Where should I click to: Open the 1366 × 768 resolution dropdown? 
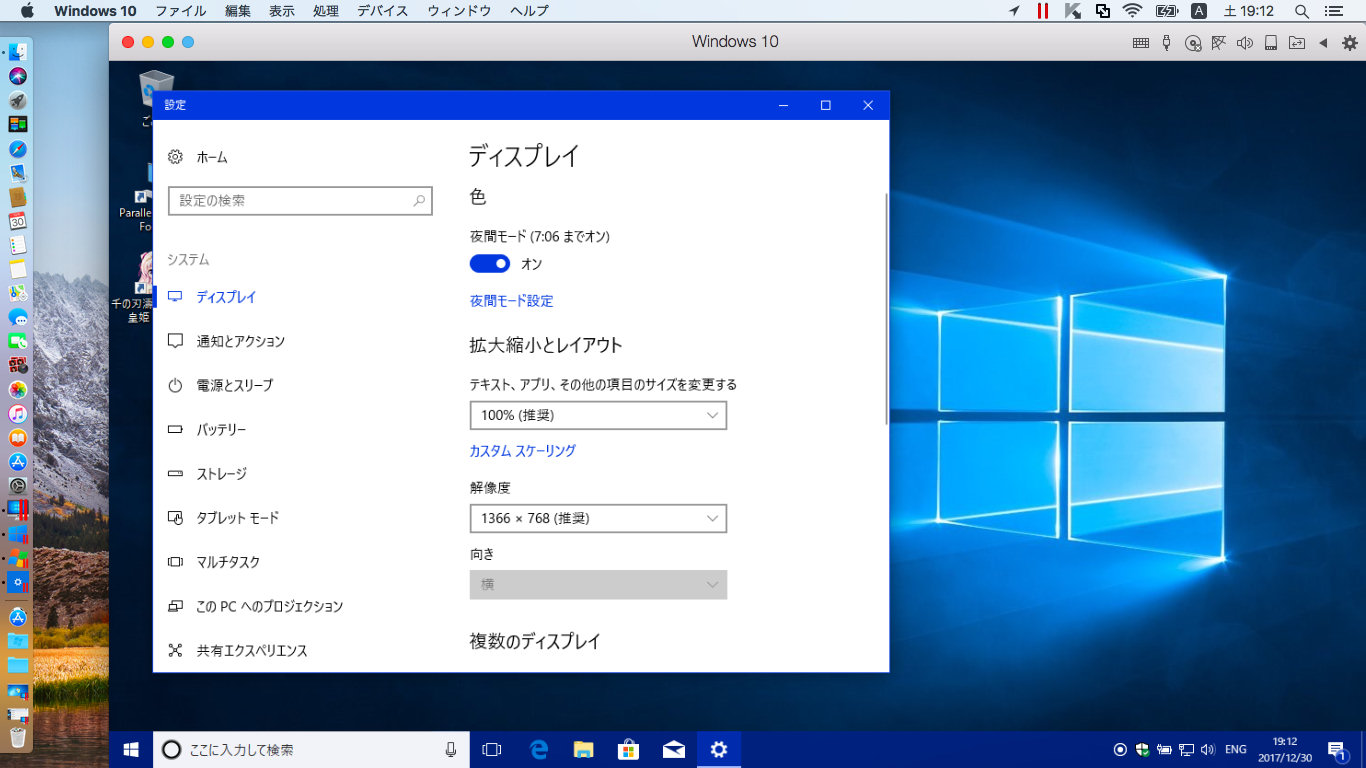598,518
